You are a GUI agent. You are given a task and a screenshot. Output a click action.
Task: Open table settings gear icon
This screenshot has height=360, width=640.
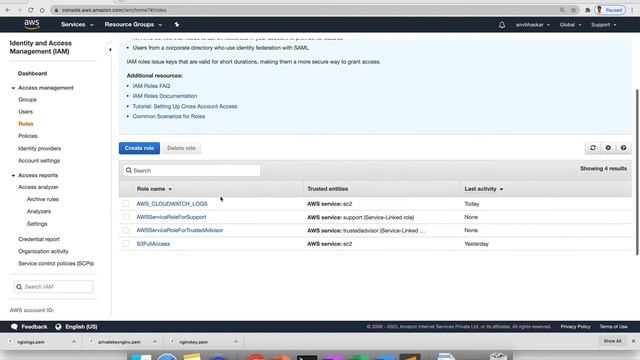pos(608,148)
